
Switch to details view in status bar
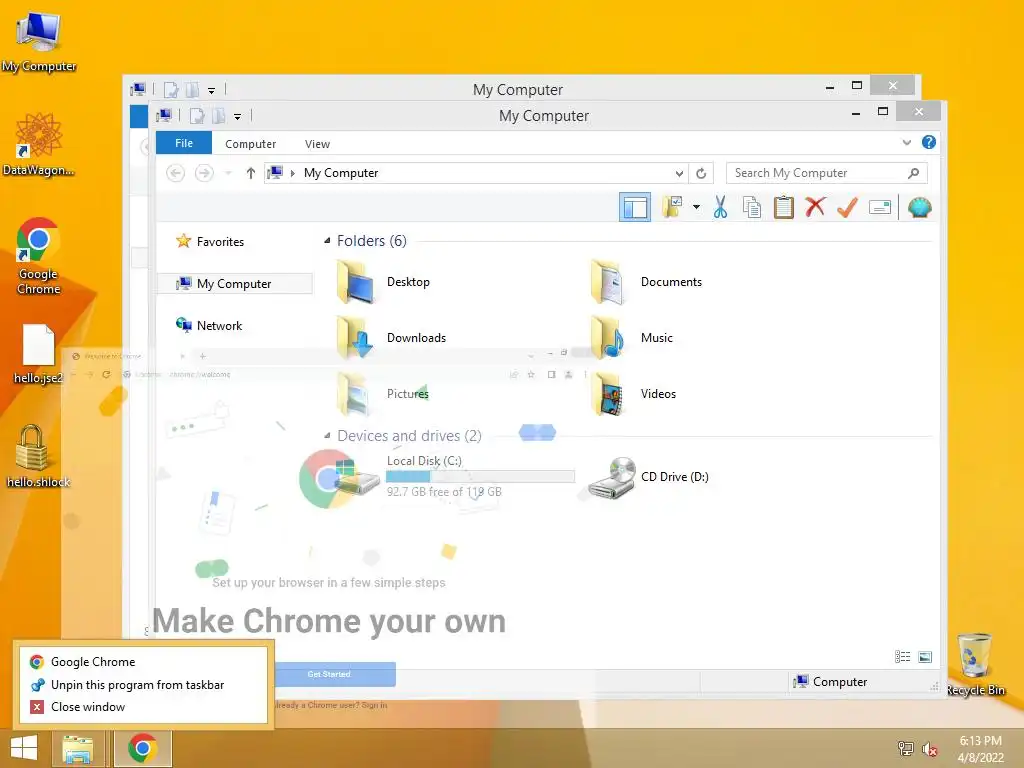pos(903,657)
